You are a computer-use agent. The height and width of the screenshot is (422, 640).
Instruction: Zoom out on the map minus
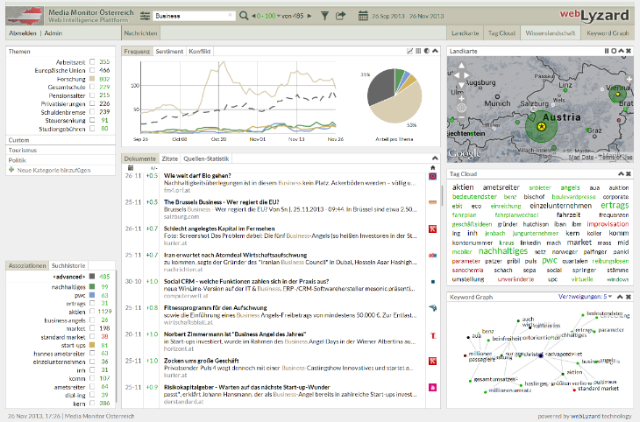[461, 117]
